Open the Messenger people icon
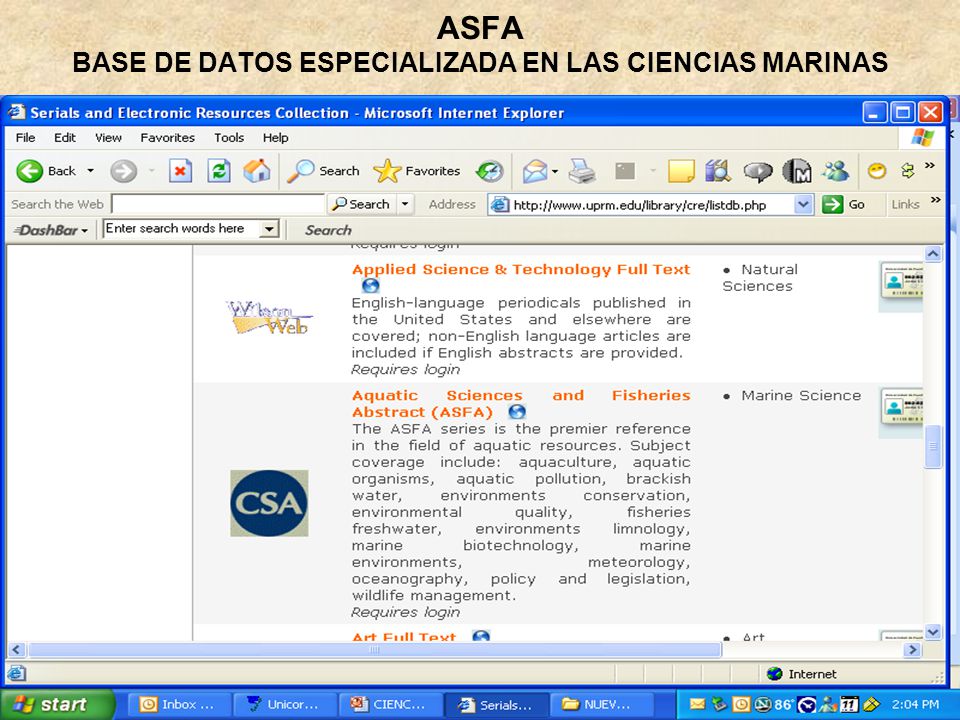Screen dimensions: 960x720 (835, 171)
